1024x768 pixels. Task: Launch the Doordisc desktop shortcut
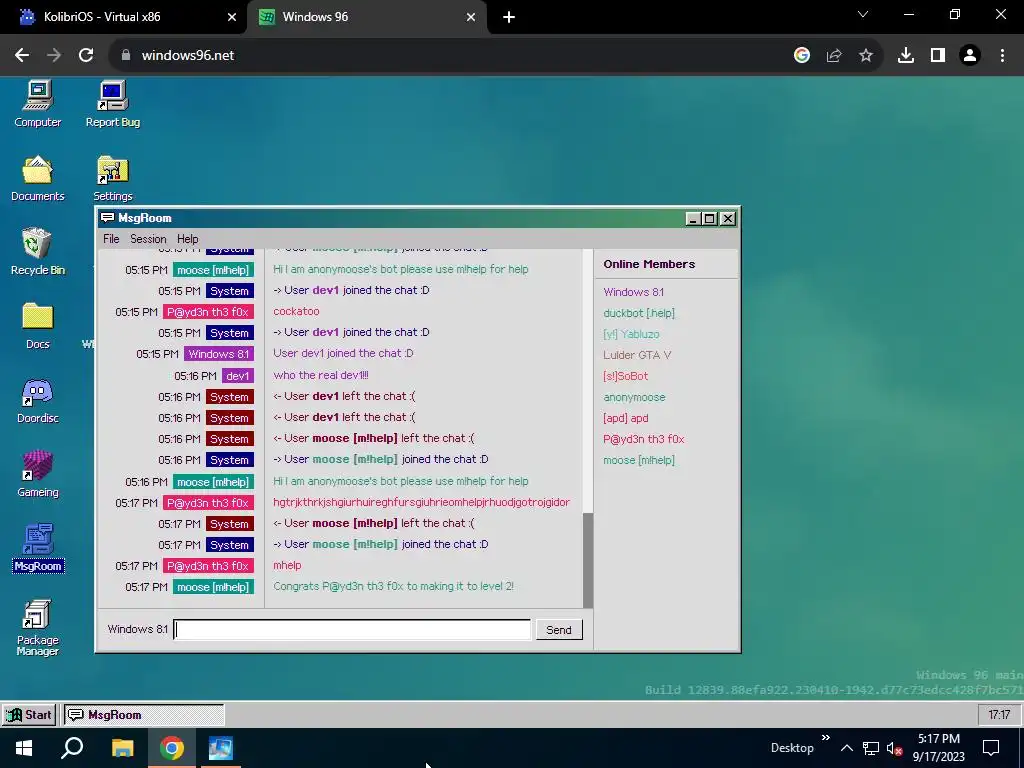(37, 400)
